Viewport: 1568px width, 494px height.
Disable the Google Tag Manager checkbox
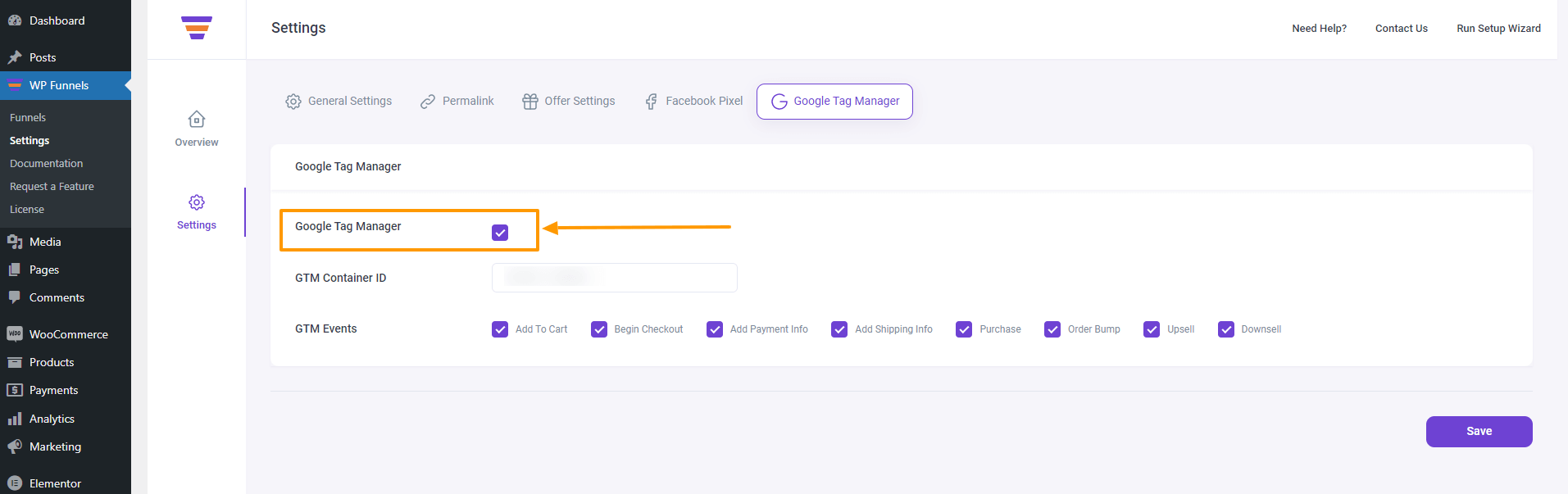[x=500, y=233]
